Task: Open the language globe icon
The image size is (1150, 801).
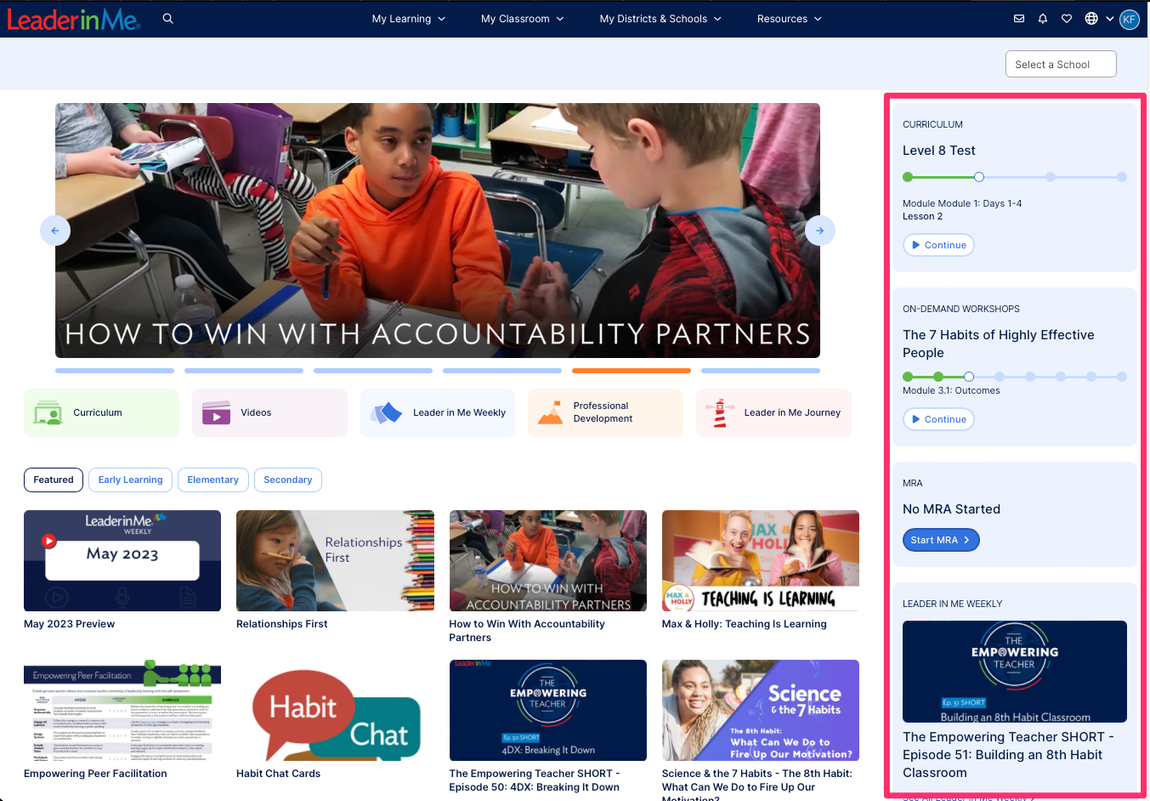Action: 1091,18
